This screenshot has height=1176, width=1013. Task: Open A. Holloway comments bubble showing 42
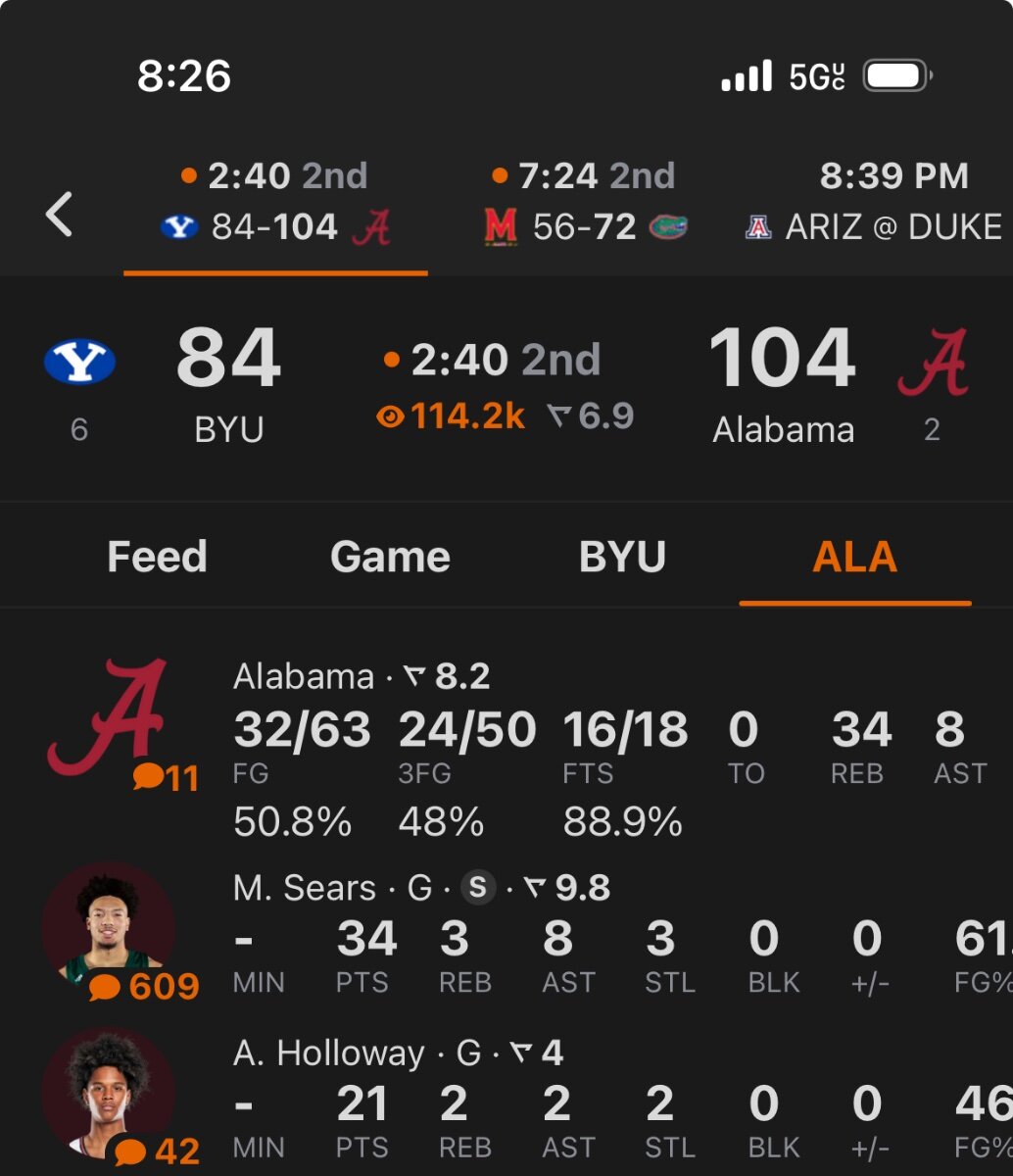157,1151
